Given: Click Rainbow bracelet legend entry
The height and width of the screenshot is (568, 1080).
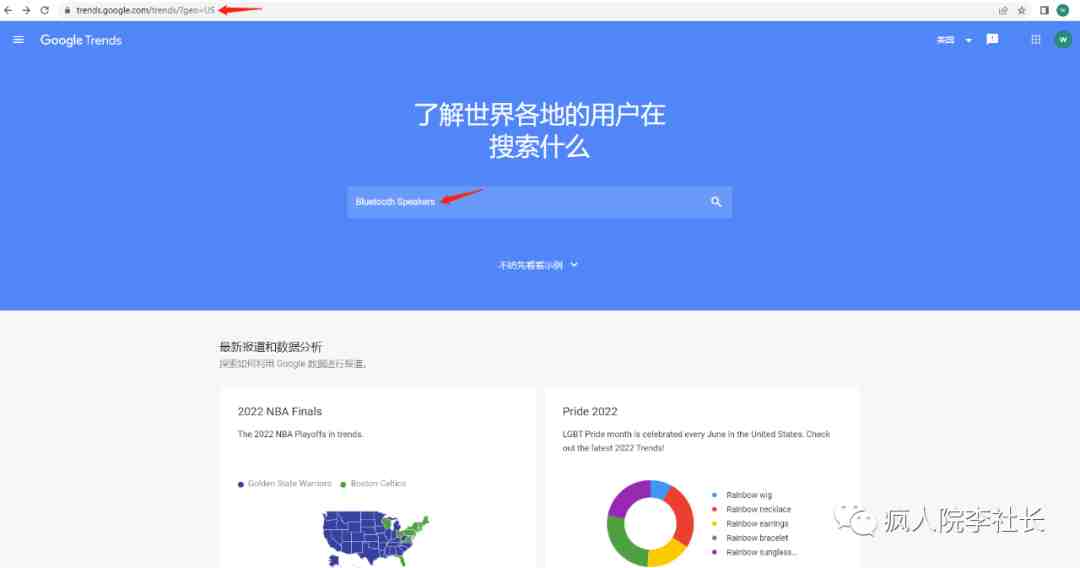Looking at the screenshot, I should (x=750, y=538).
